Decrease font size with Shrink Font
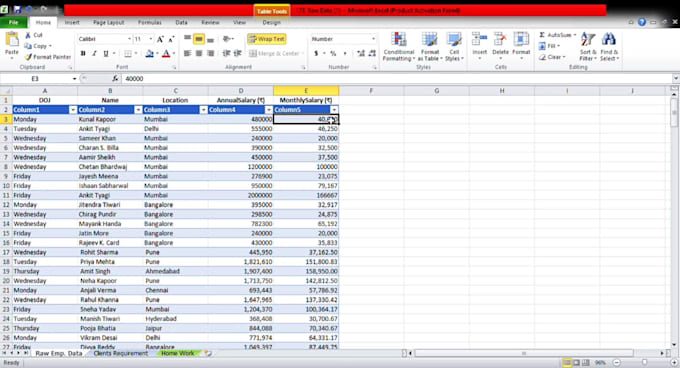This screenshot has height=368, width=680. [171, 39]
